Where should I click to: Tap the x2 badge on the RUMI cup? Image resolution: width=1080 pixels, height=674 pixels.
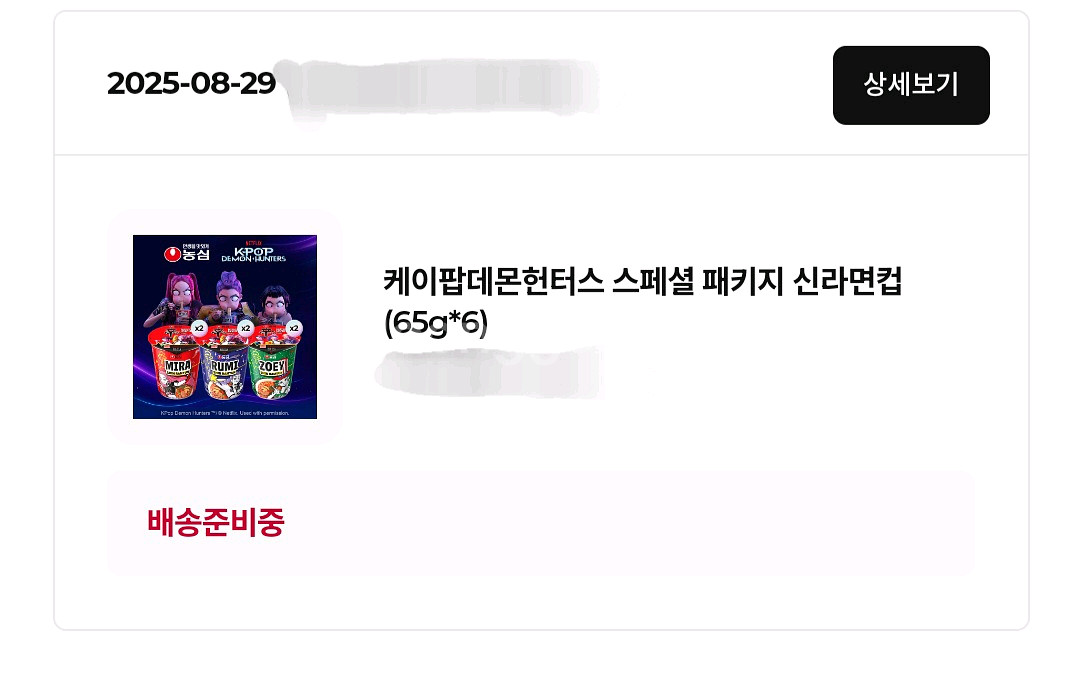click(245, 328)
